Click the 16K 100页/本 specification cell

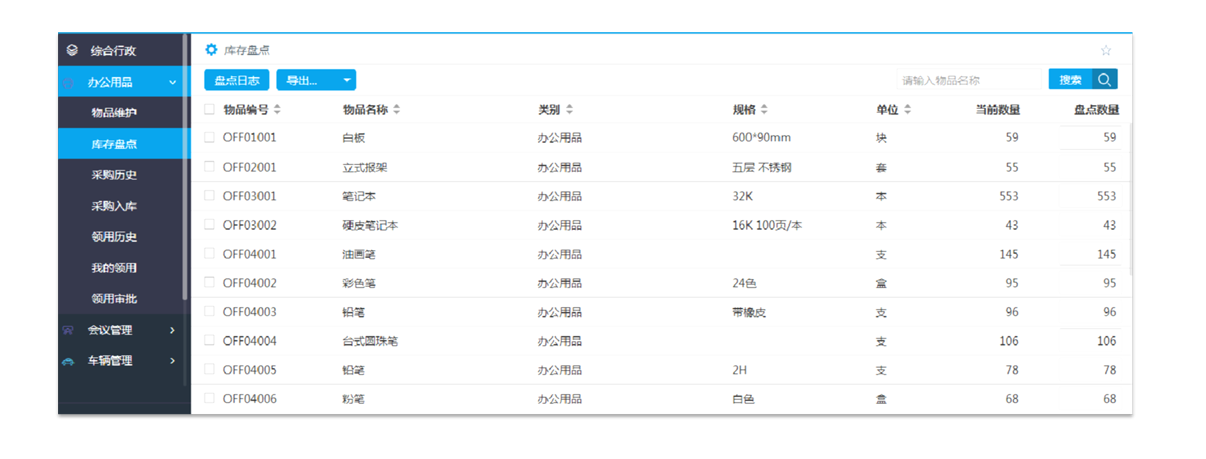767,225
